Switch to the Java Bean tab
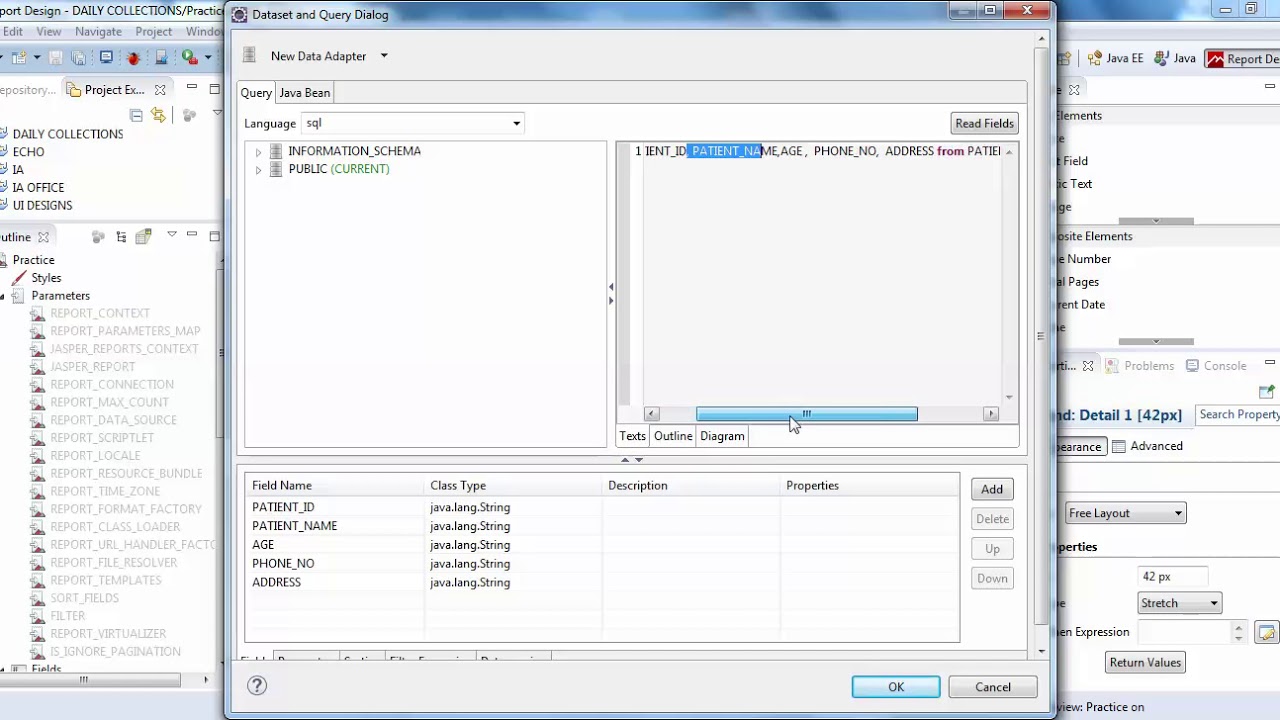 pyautogui.click(x=304, y=92)
